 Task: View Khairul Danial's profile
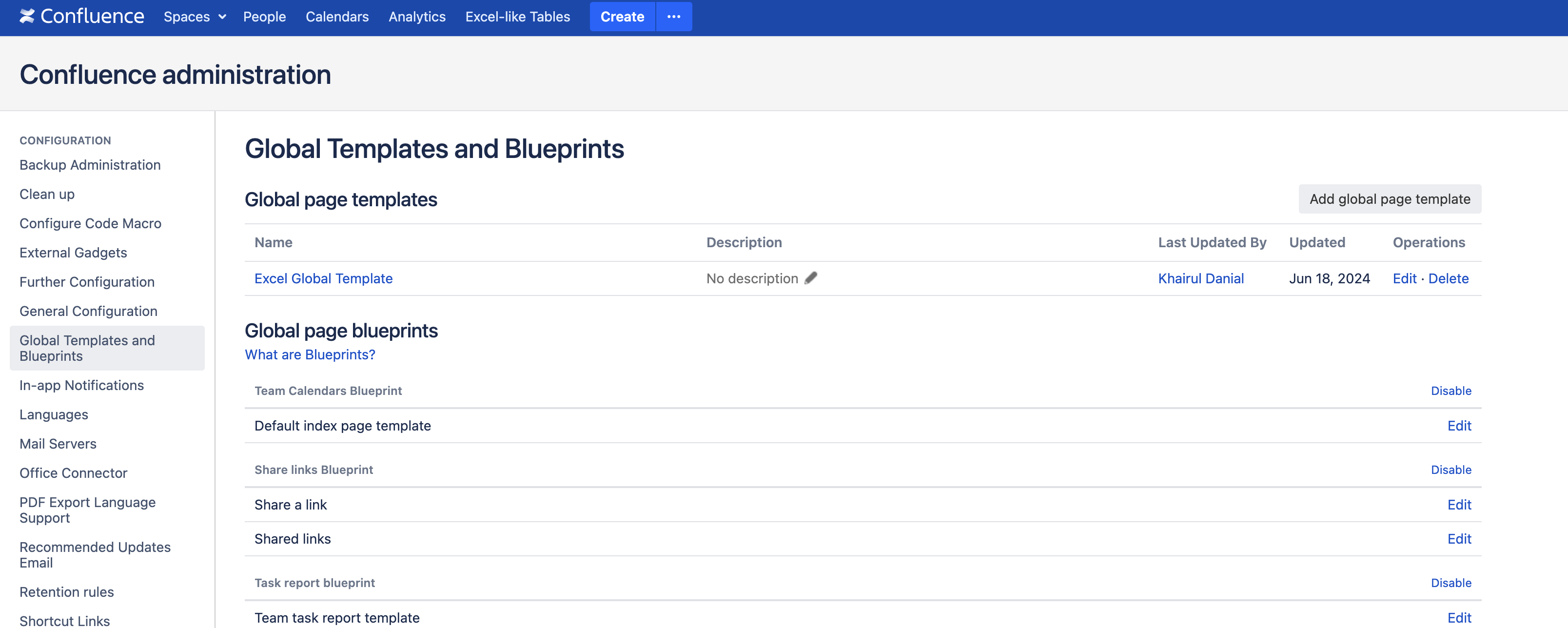pos(1200,278)
